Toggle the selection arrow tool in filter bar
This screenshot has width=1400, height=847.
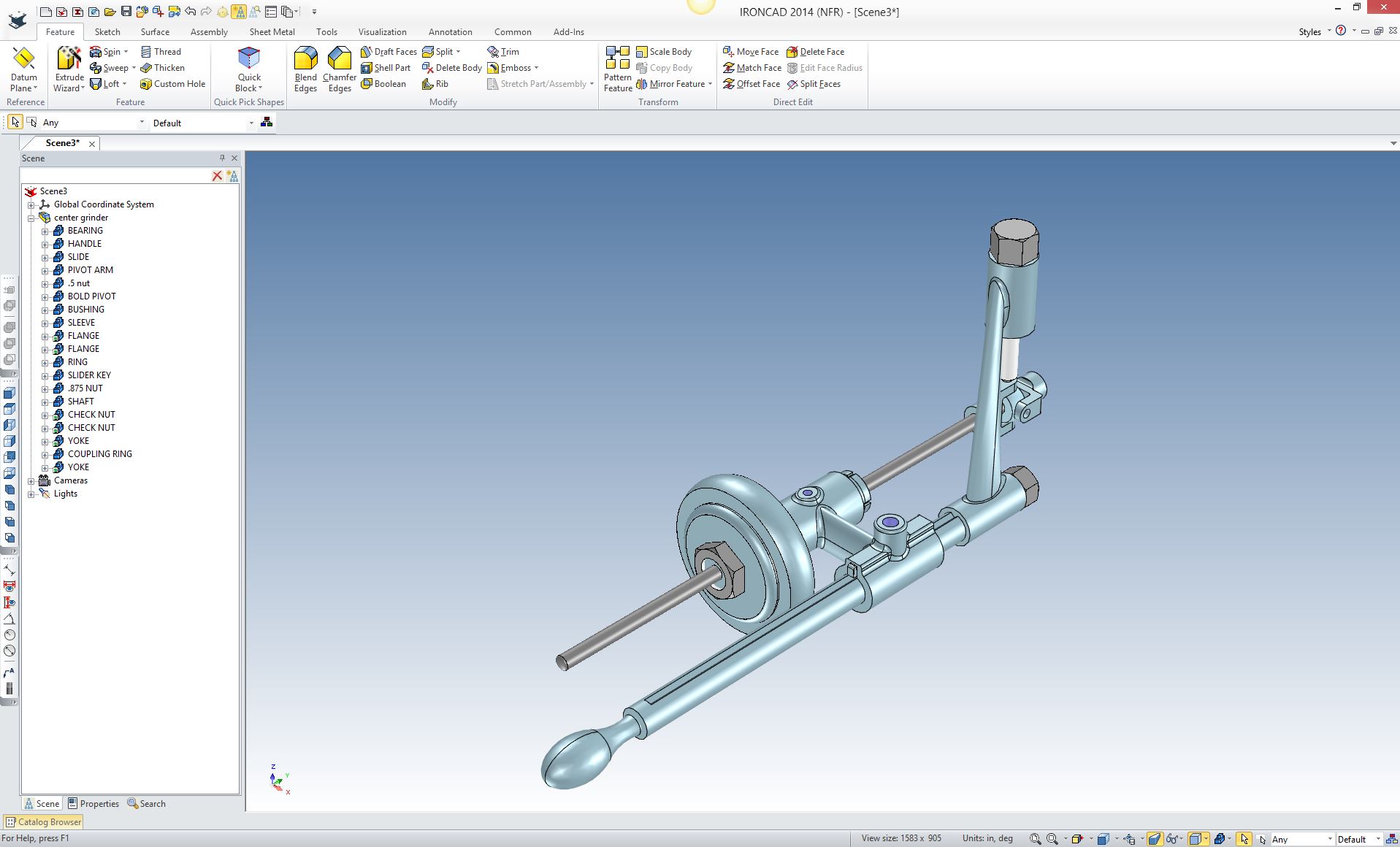pyautogui.click(x=15, y=122)
